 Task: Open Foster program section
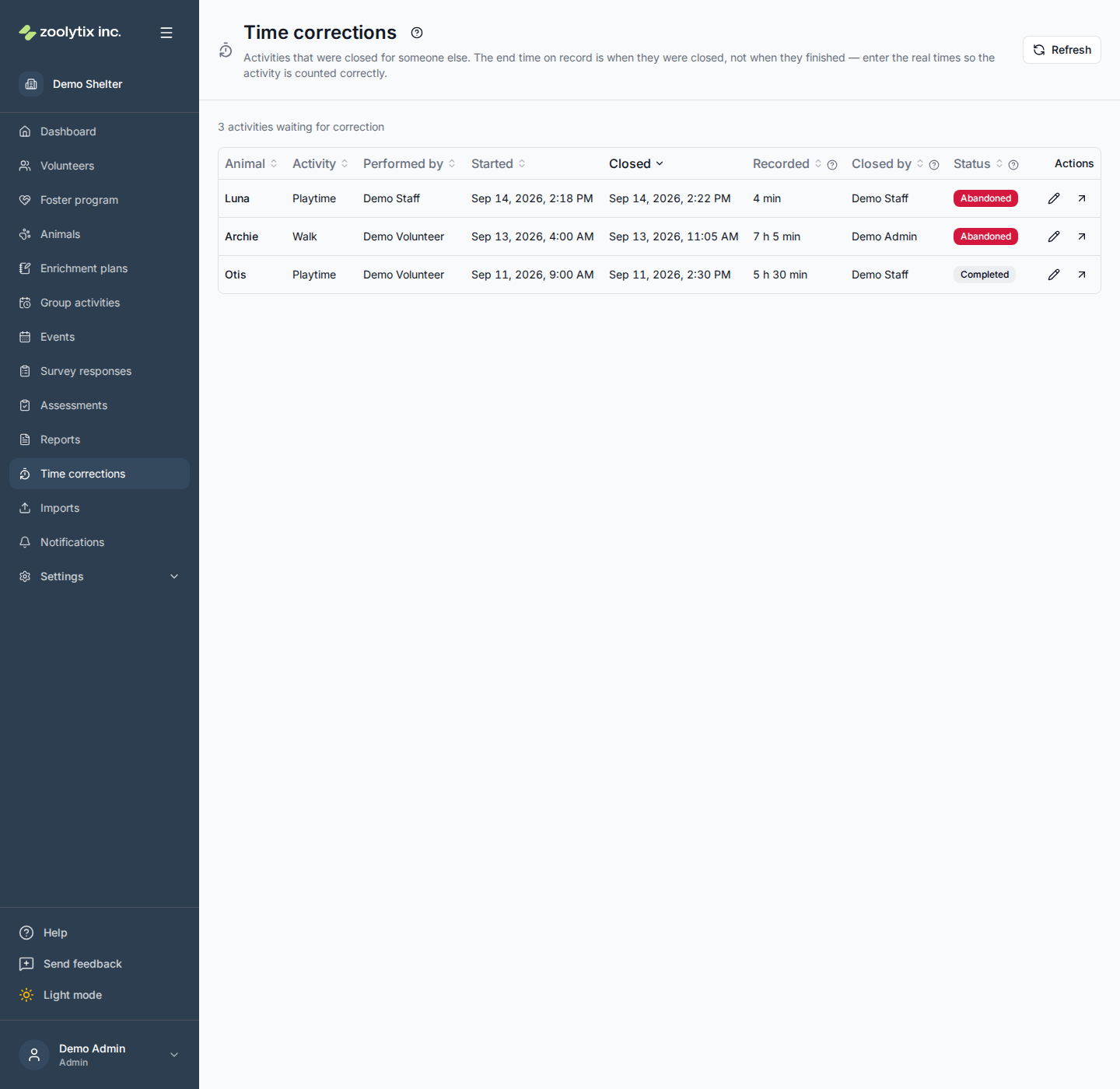click(x=100, y=200)
